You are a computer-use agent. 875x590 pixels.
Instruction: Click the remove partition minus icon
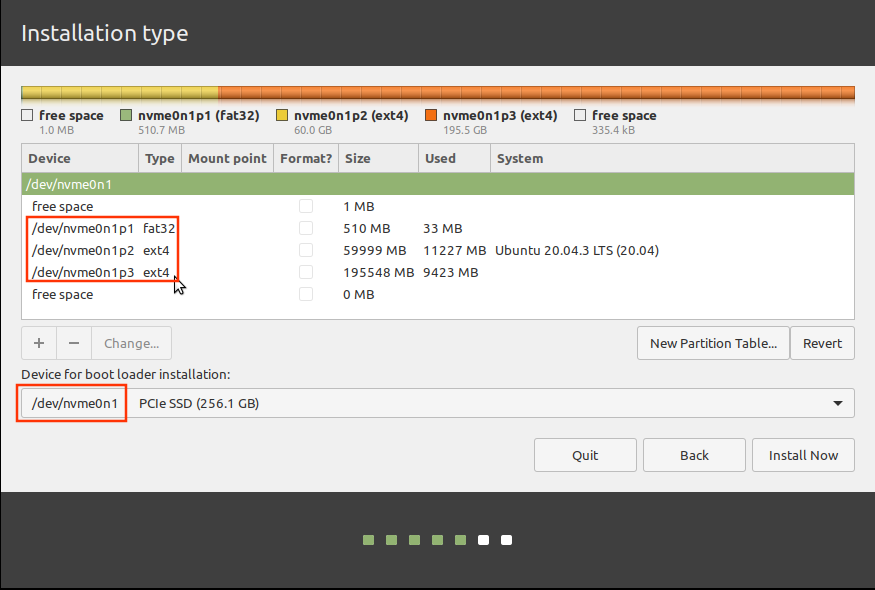click(x=73, y=343)
